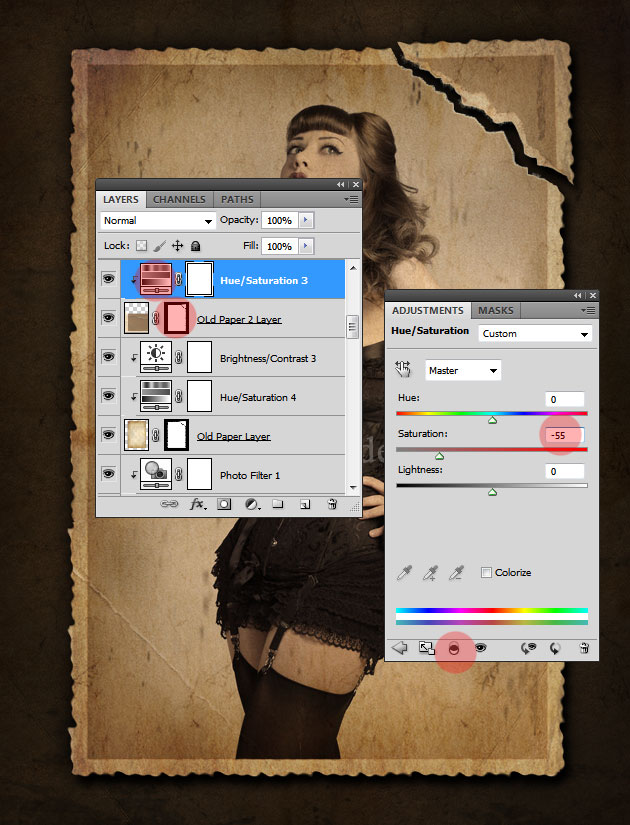The height and width of the screenshot is (825, 630).
Task: Click the Lightness value field
Action: coord(565,471)
